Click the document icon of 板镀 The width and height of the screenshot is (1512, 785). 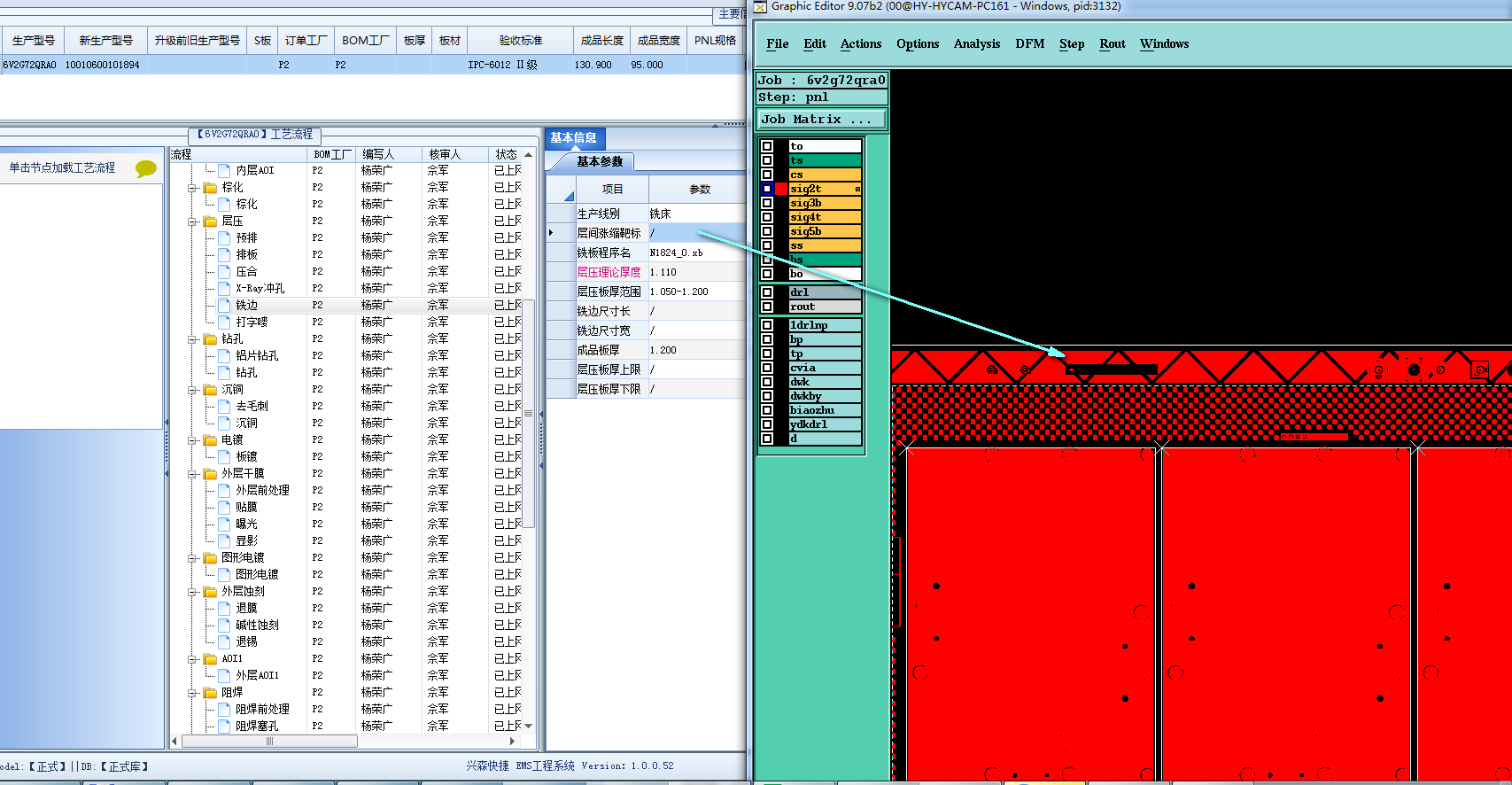coord(224,456)
